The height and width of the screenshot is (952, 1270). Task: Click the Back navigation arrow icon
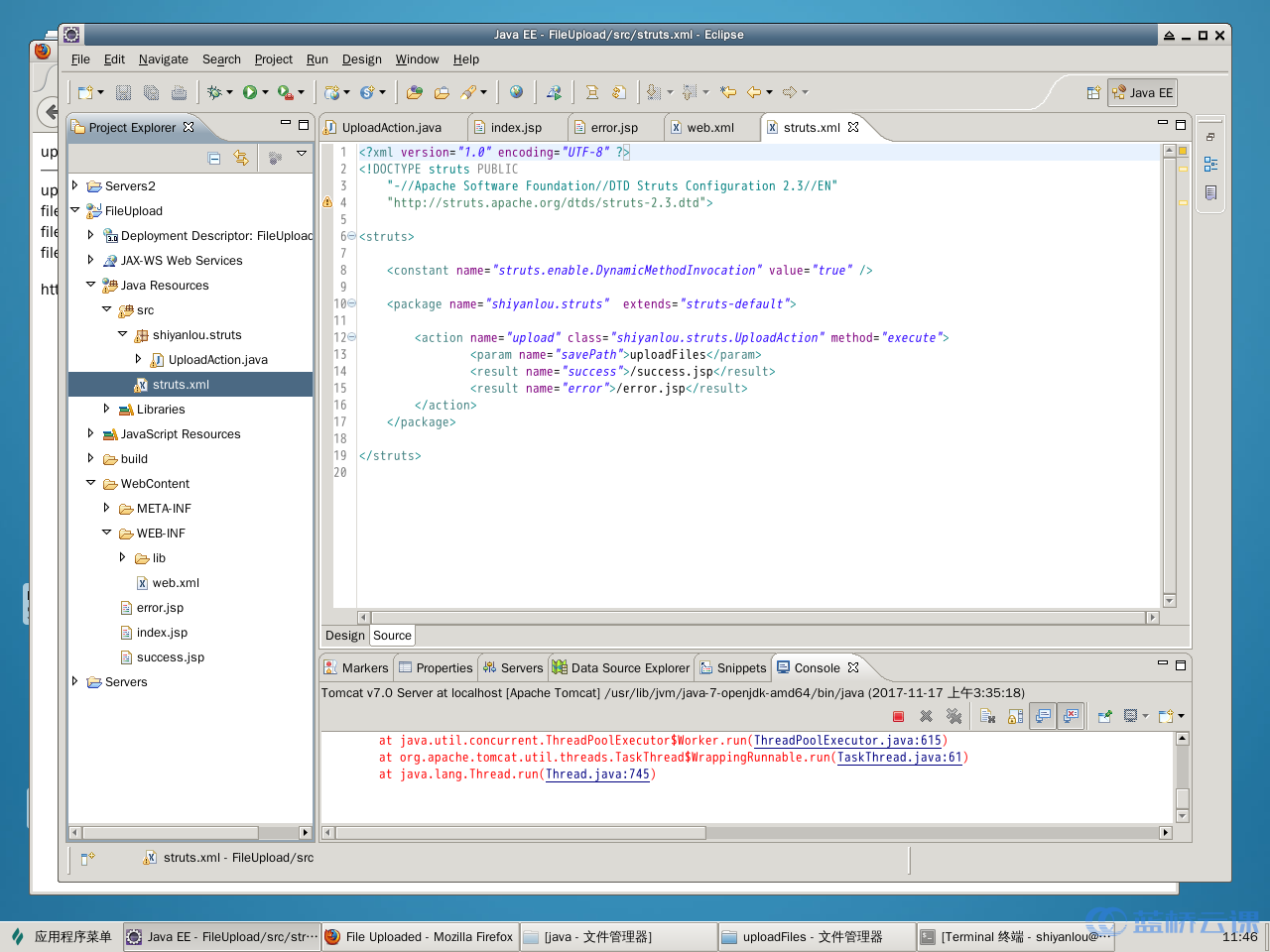pos(754,92)
